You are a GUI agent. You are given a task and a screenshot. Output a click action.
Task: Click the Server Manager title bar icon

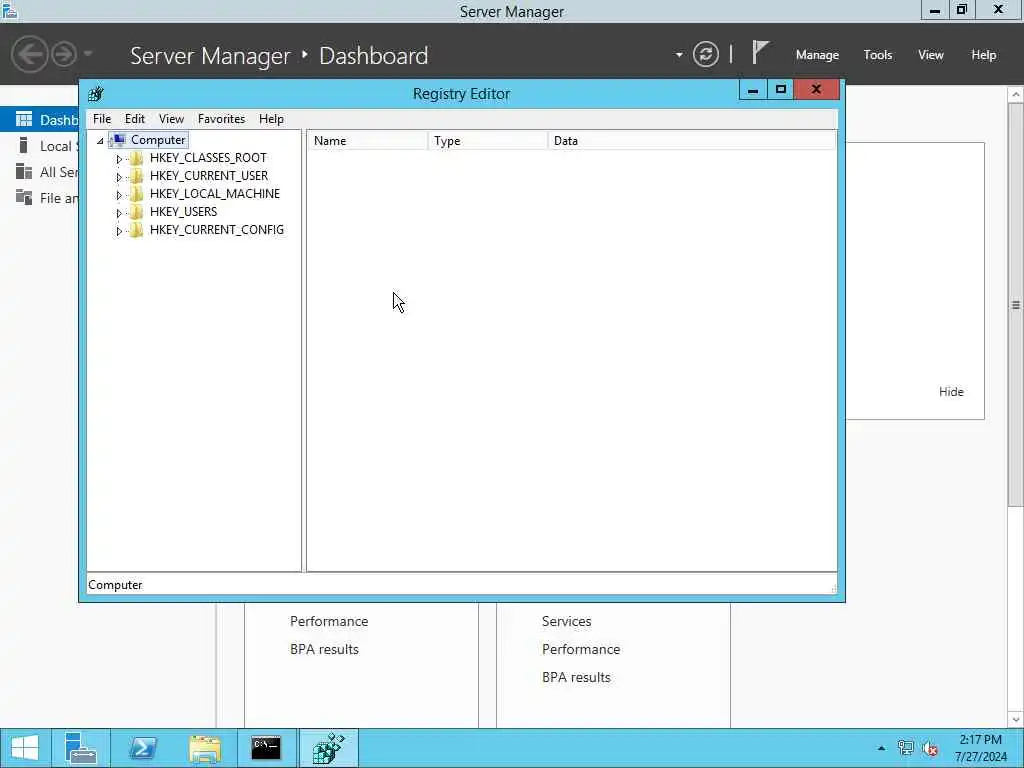[x=9, y=10]
